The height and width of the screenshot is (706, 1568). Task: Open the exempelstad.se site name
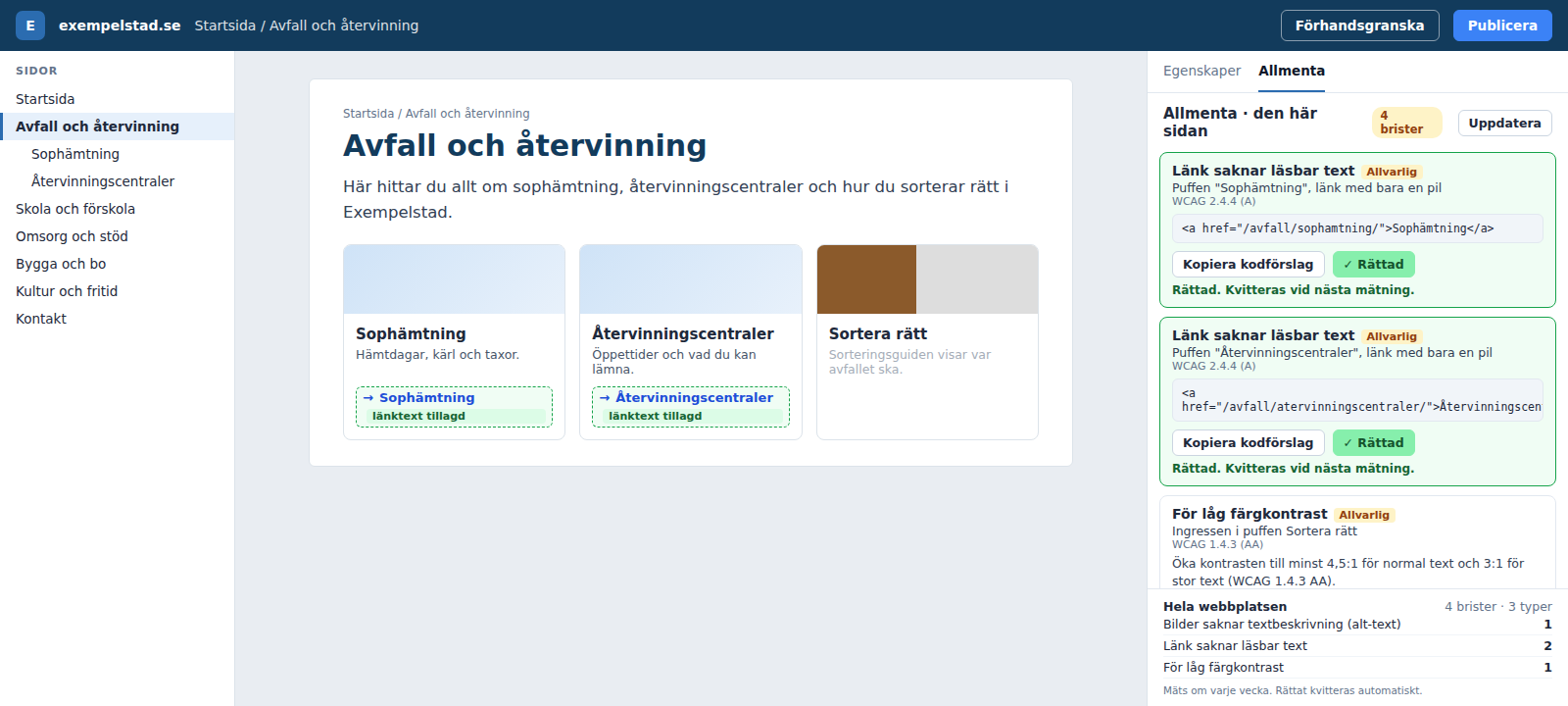120,25
